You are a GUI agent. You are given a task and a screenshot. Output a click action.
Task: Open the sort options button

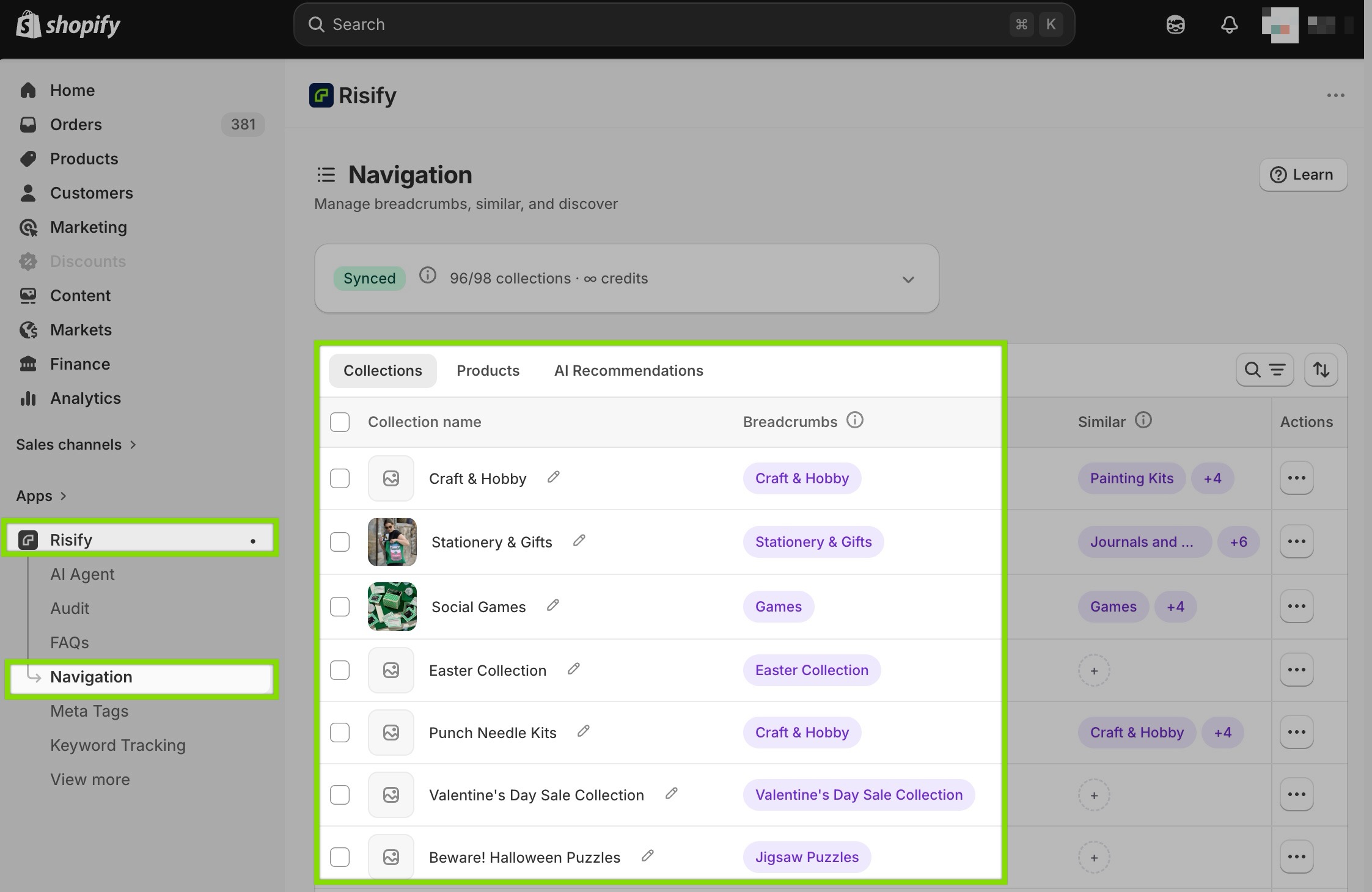tap(1321, 370)
